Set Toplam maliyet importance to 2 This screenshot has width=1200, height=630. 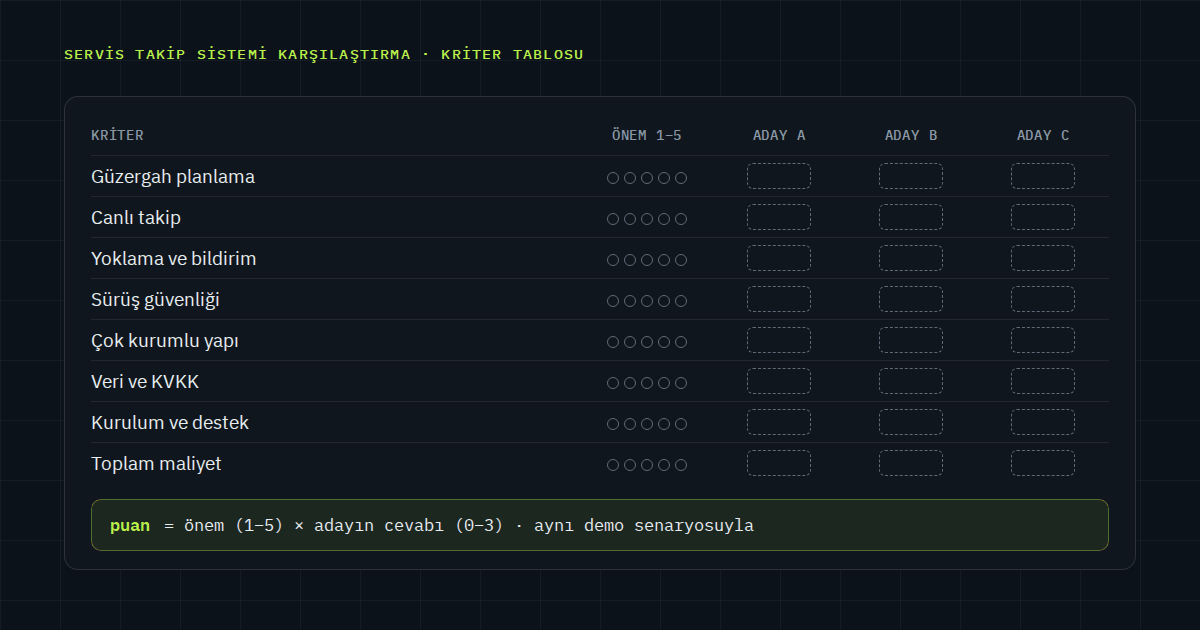pos(630,465)
